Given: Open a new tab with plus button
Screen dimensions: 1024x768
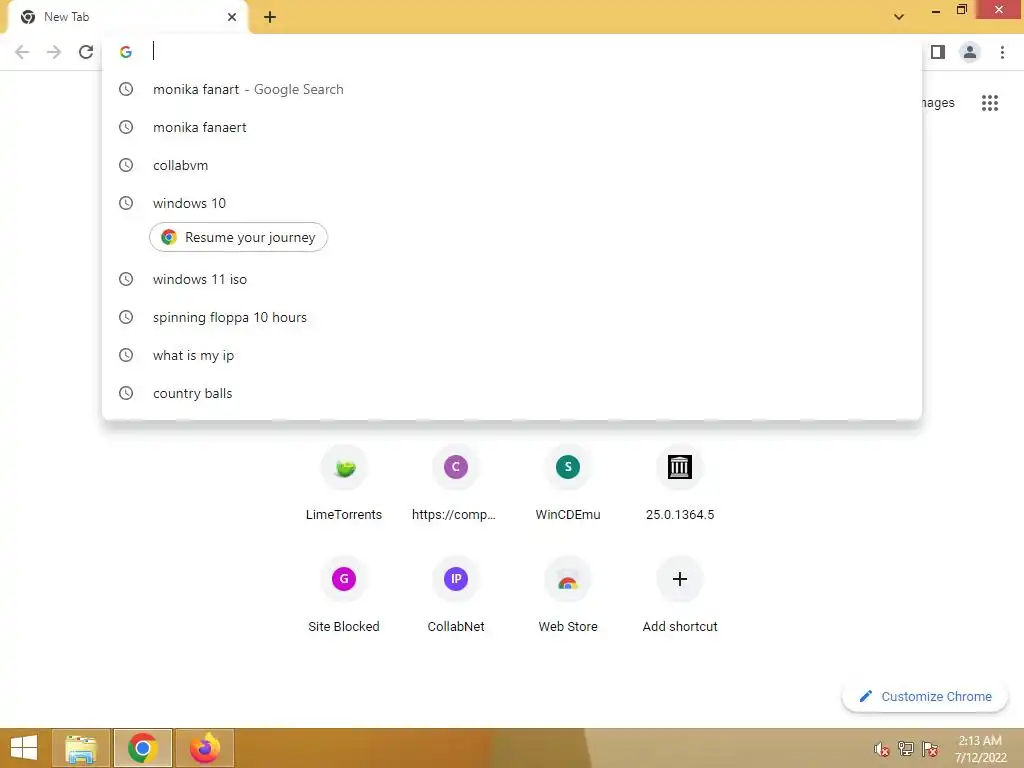Looking at the screenshot, I should pyautogui.click(x=270, y=18).
